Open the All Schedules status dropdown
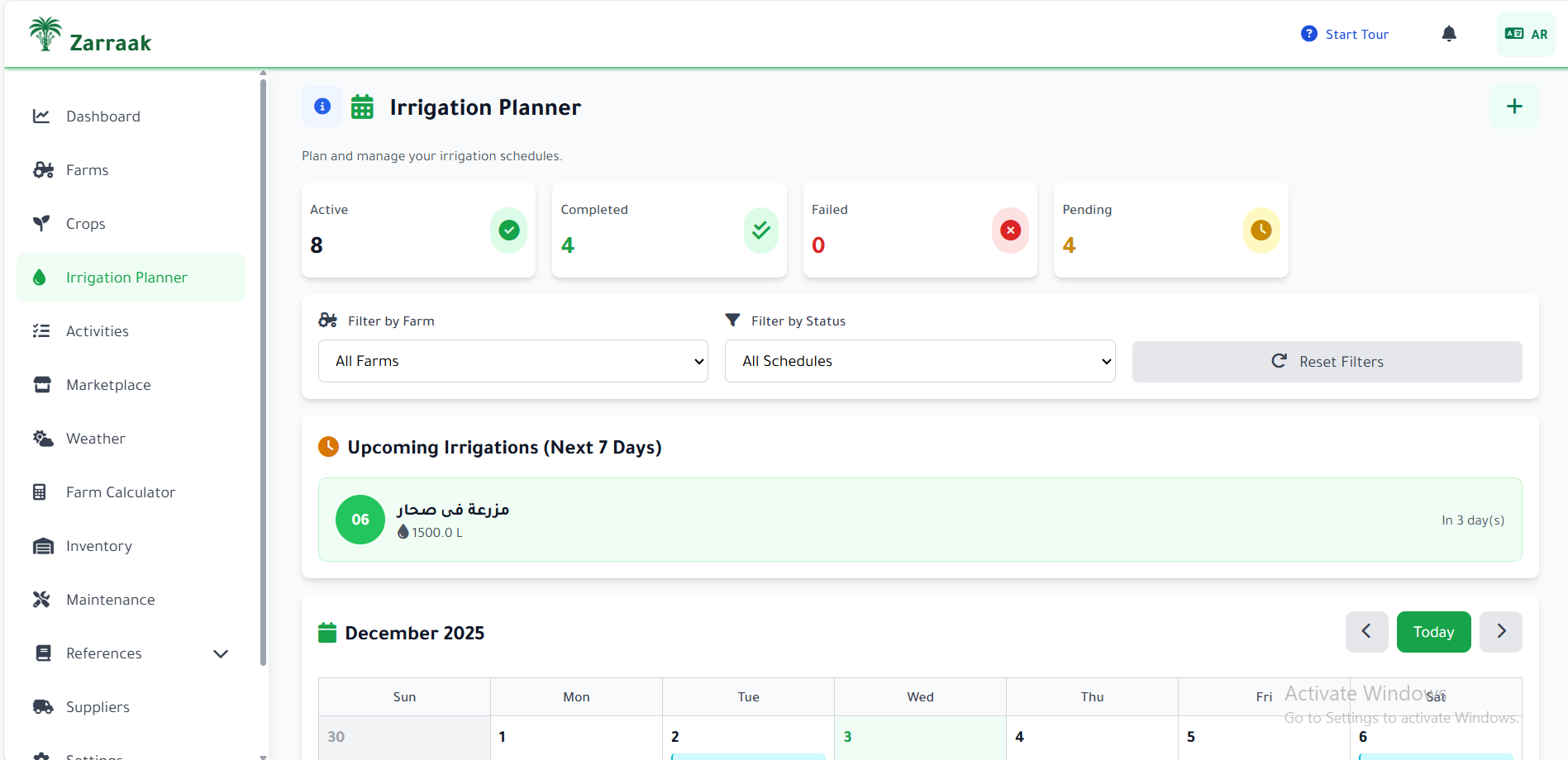The height and width of the screenshot is (760, 1568). [919, 361]
